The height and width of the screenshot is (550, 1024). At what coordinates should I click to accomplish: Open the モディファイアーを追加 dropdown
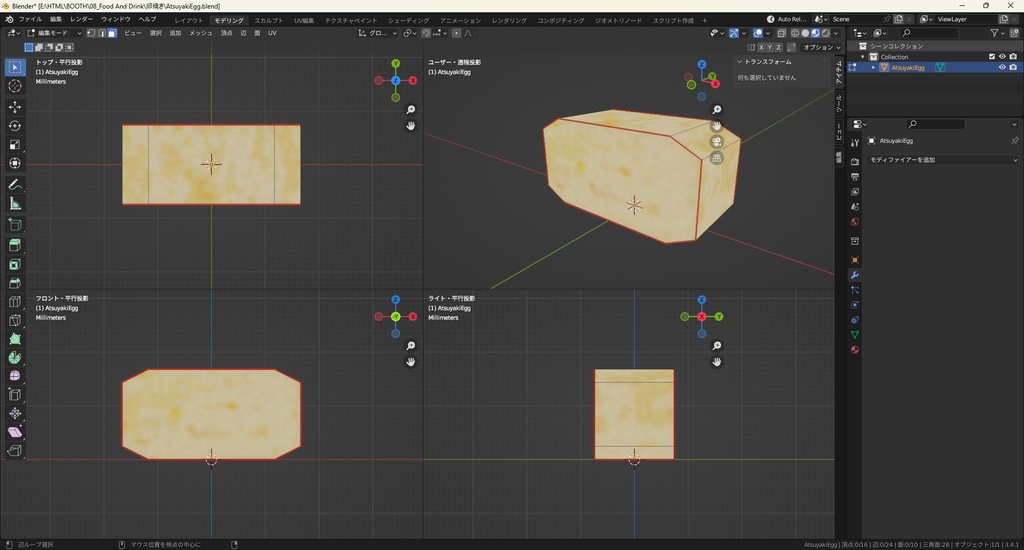pyautogui.click(x=942, y=160)
